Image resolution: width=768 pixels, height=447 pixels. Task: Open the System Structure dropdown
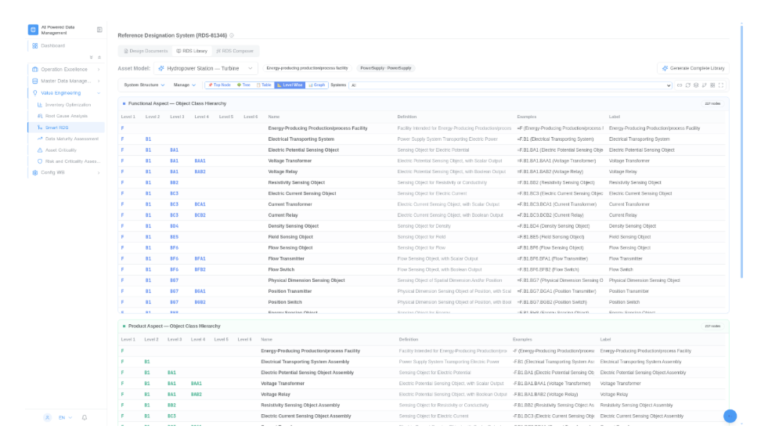pos(144,85)
